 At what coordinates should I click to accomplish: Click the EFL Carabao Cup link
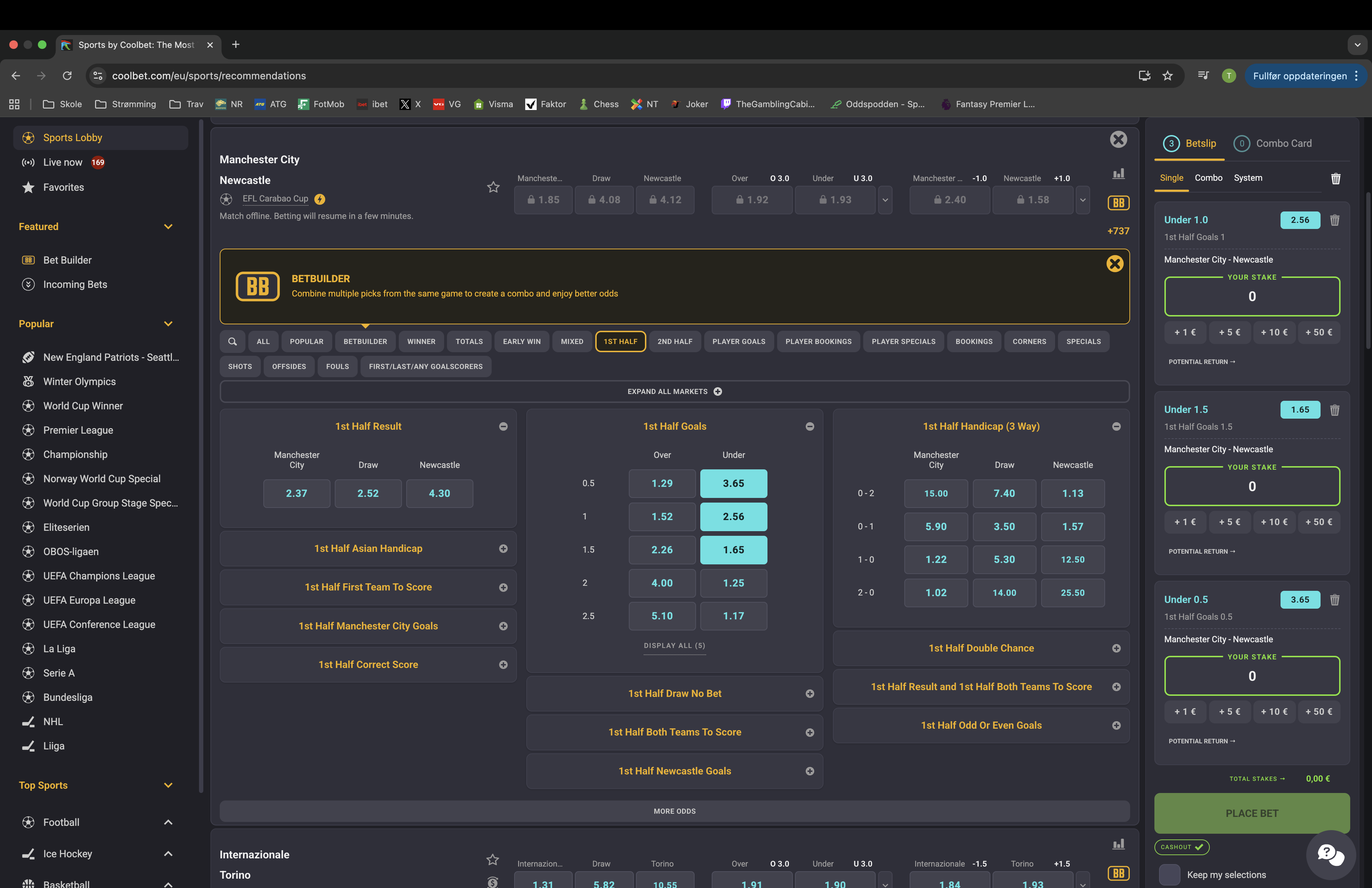(x=275, y=199)
